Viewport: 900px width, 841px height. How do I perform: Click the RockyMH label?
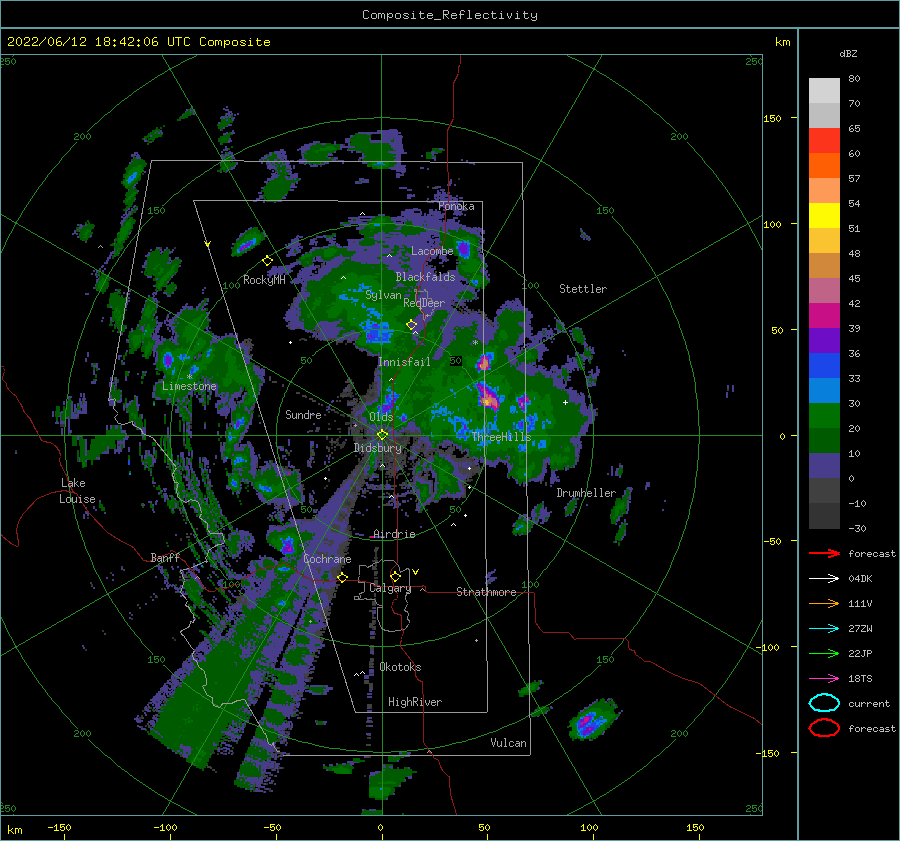264,280
